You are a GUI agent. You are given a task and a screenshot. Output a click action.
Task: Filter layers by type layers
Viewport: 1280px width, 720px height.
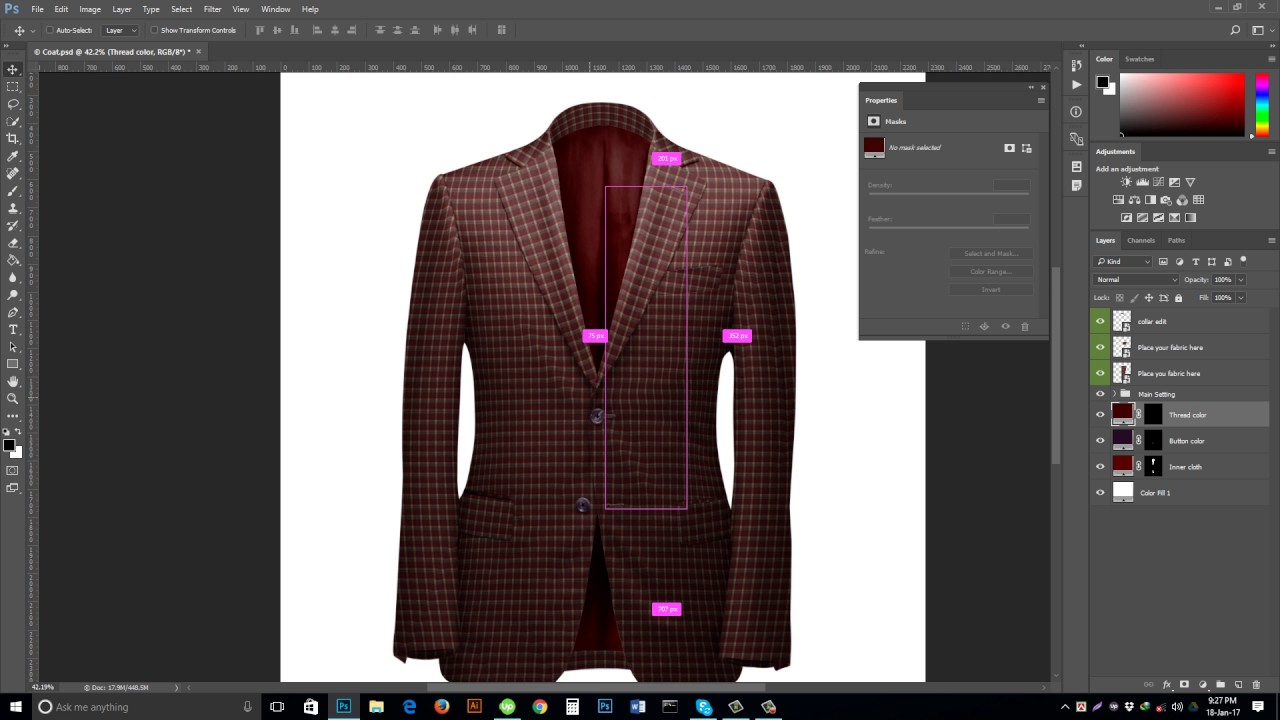[x=1195, y=262]
